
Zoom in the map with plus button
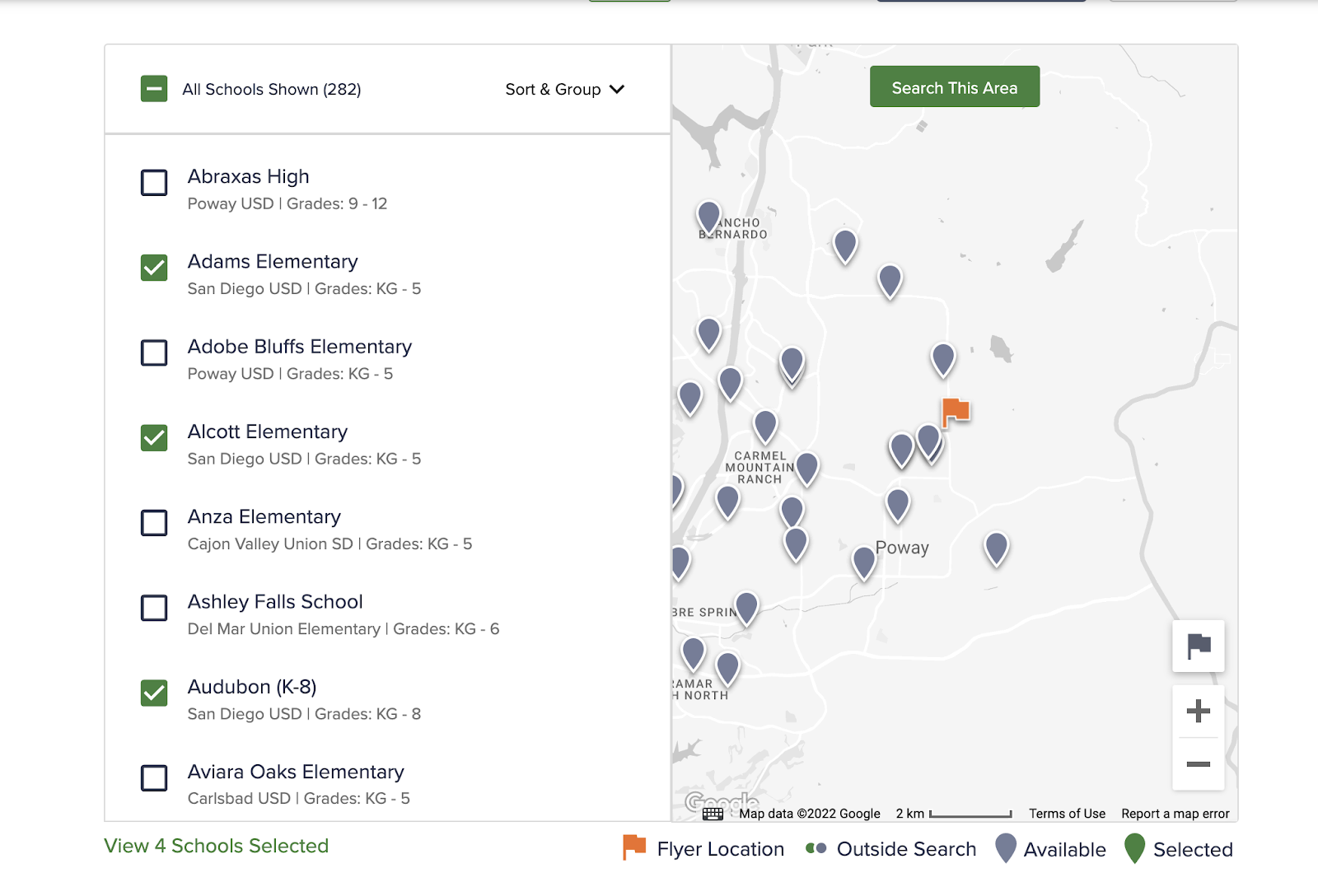pos(1199,711)
